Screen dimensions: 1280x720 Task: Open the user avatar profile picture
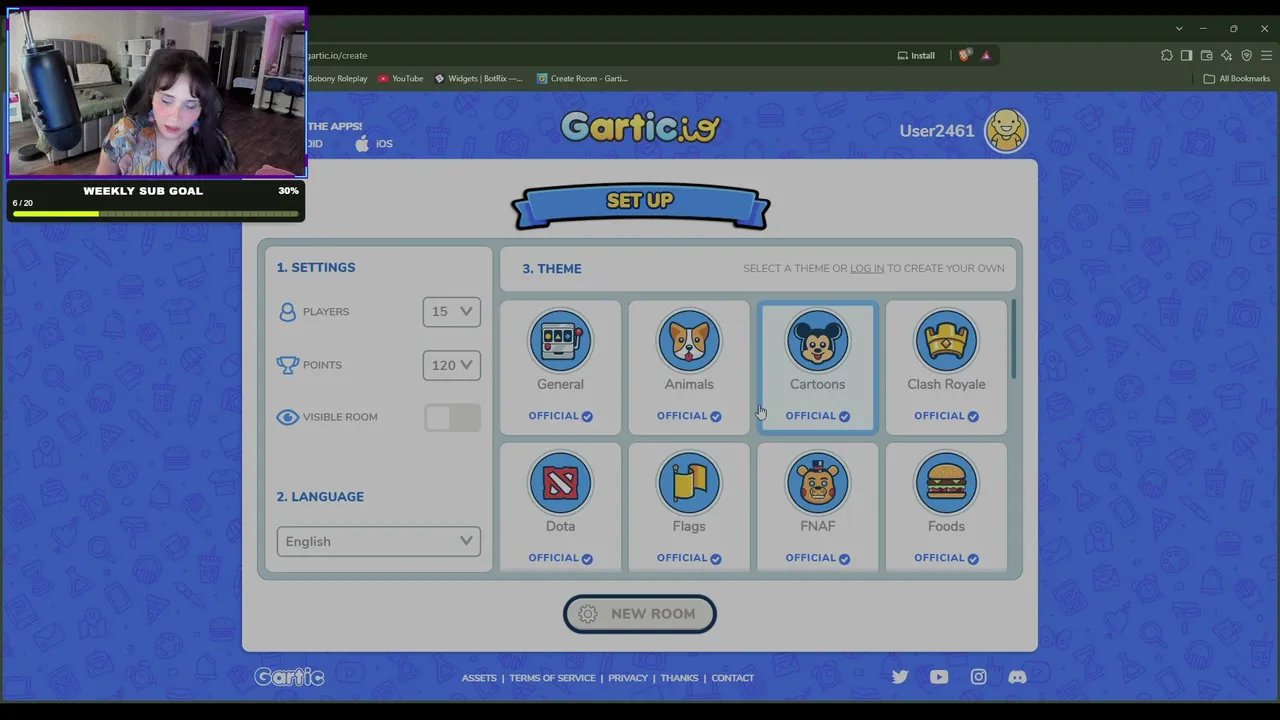1006,131
